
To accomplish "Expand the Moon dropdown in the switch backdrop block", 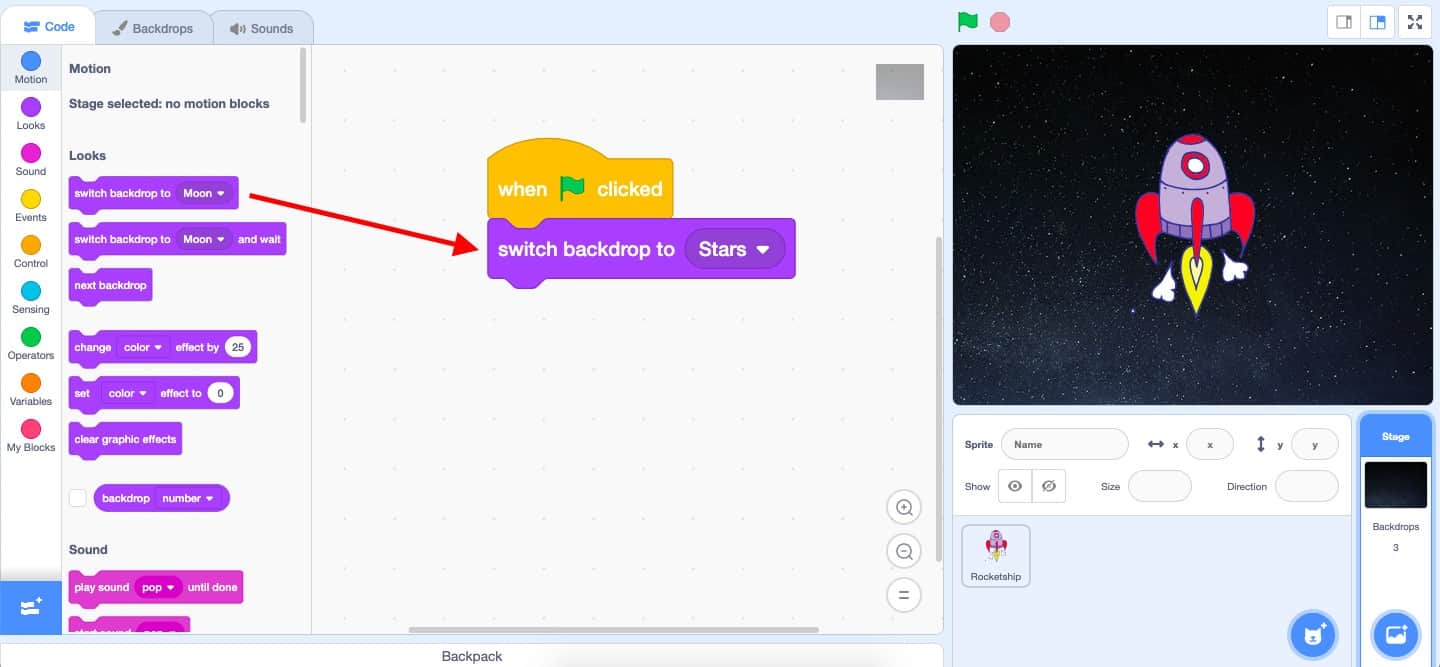I will click(205, 193).
